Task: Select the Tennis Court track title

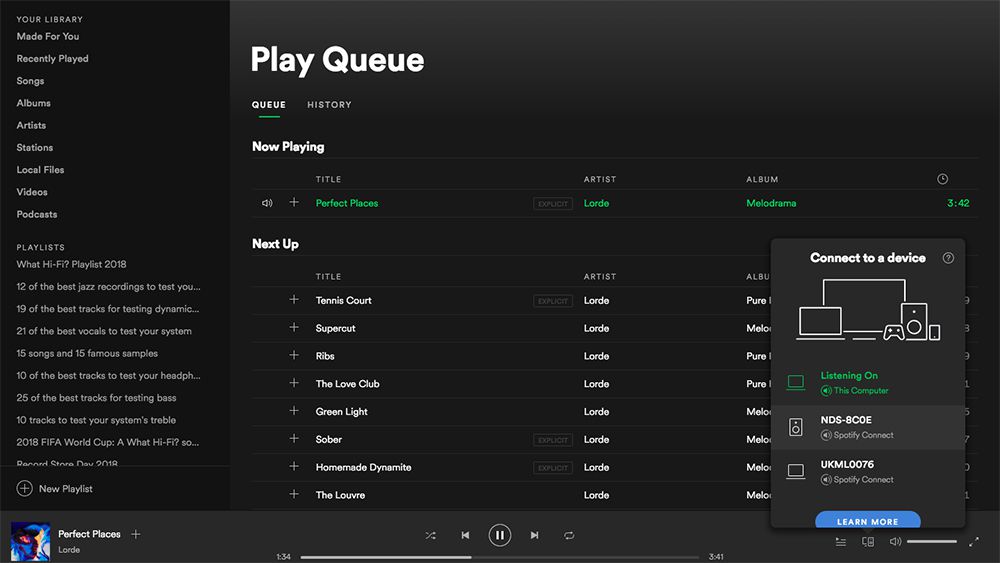Action: click(343, 300)
